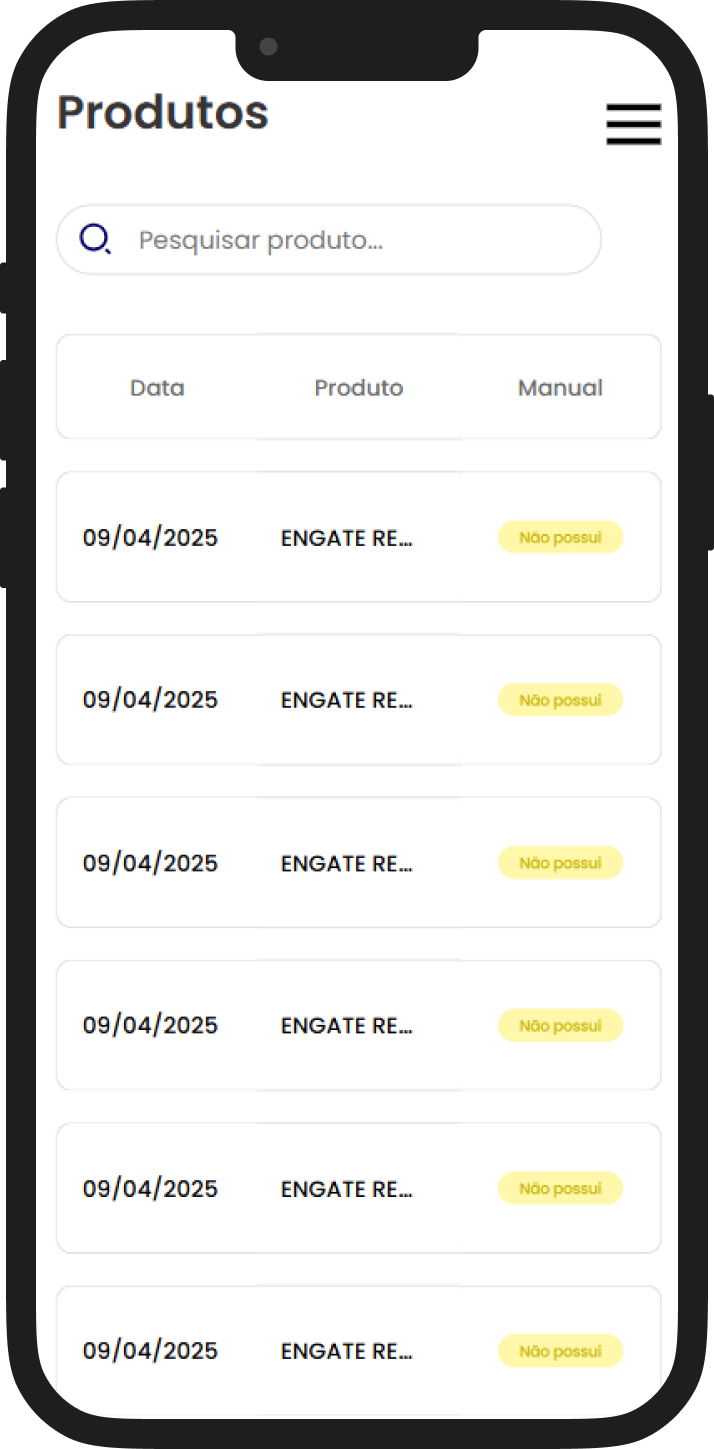The image size is (714, 1449).
Task: Click the "Produtos" page title
Action: tap(163, 112)
